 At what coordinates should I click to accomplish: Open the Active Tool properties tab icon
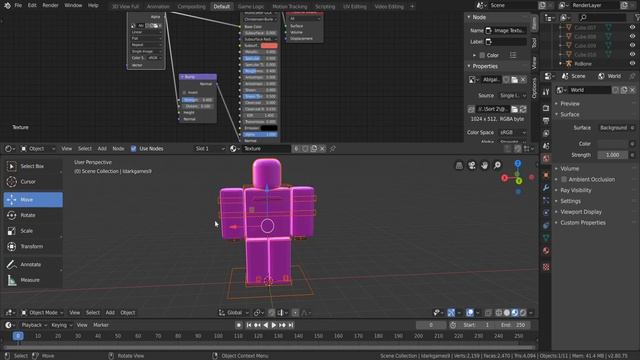[x=546, y=92]
